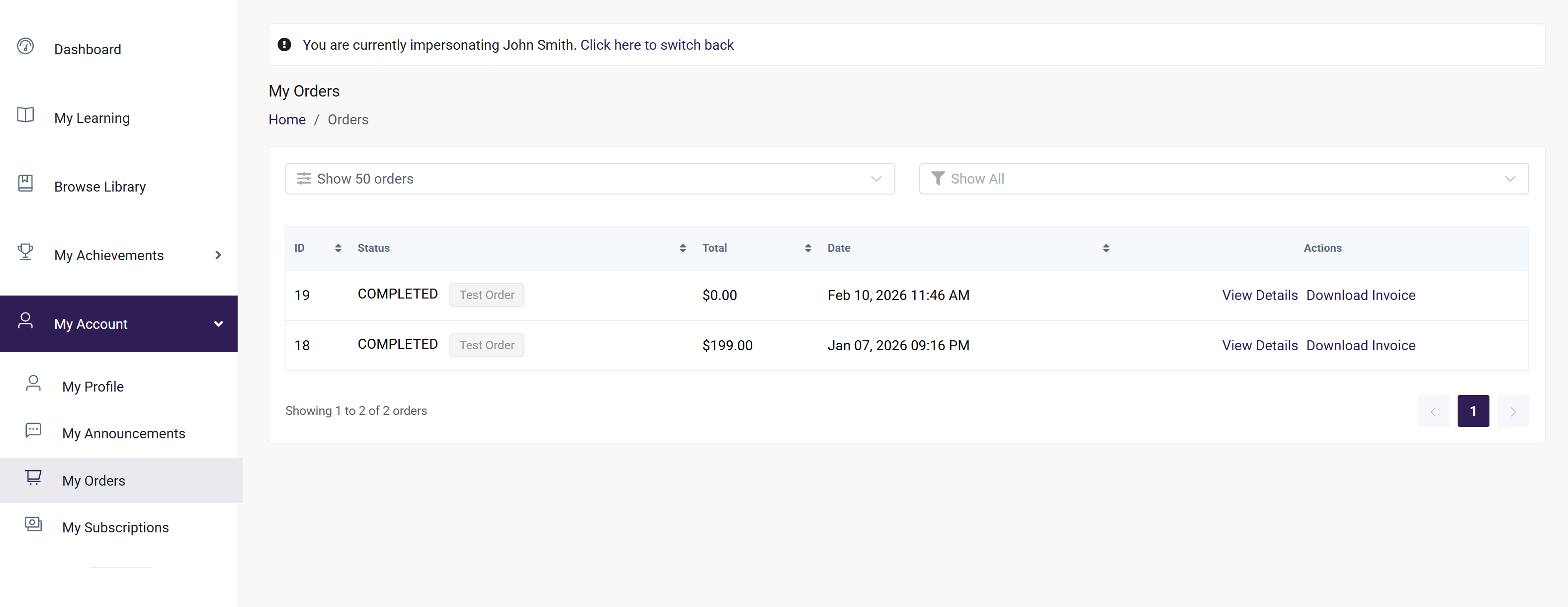This screenshot has height=607, width=1568.
Task: Click the My Announcements chat bubble icon
Action: pyautogui.click(x=33, y=430)
